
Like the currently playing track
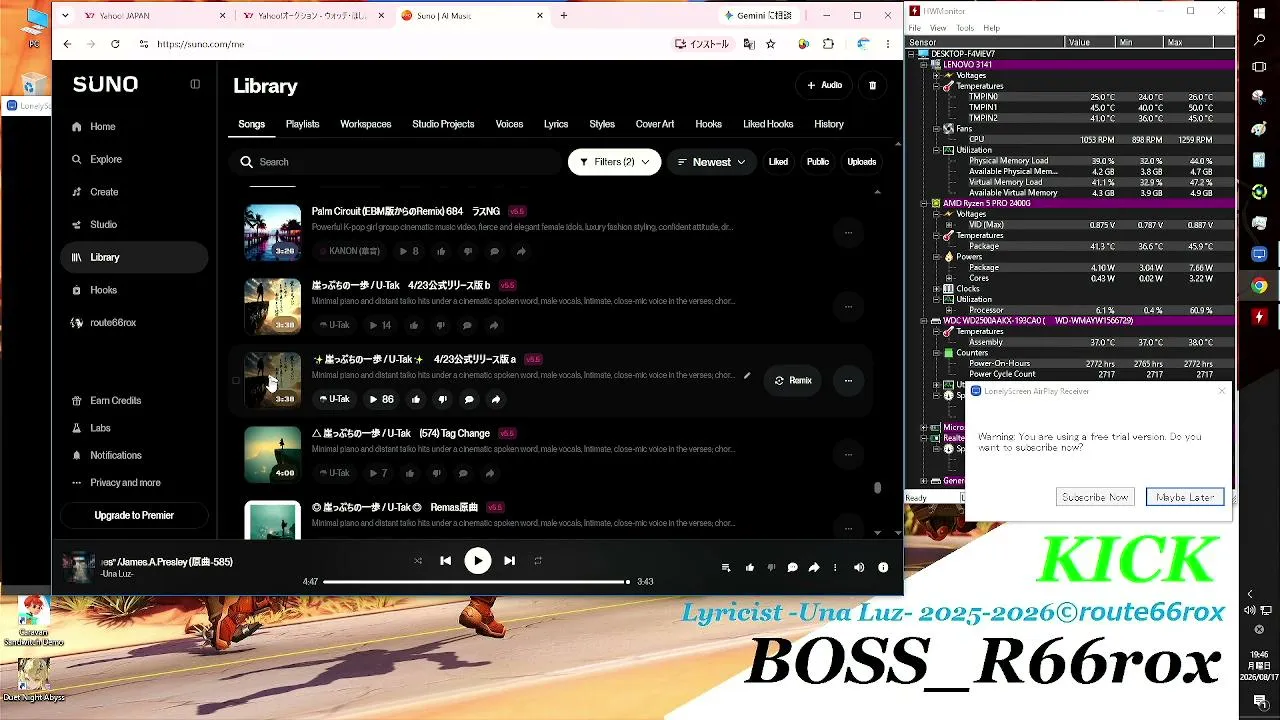click(750, 568)
